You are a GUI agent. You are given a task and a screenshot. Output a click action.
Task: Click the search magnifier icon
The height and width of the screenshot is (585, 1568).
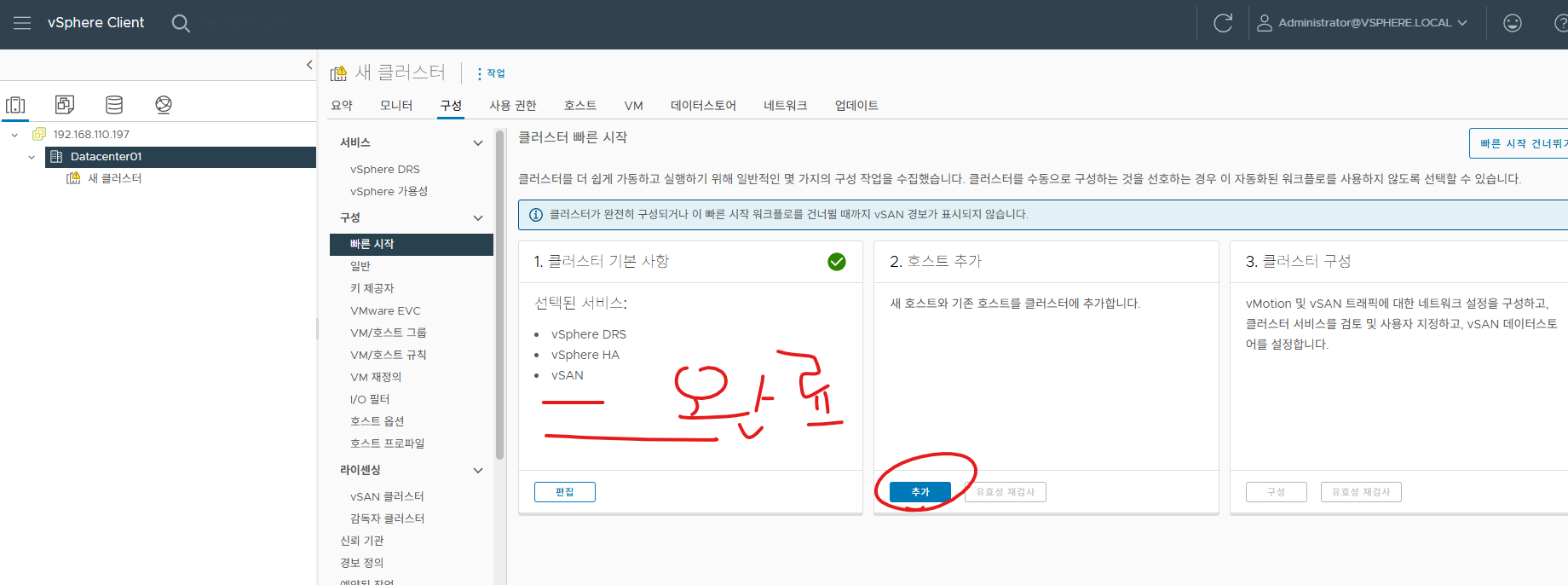coord(181,23)
